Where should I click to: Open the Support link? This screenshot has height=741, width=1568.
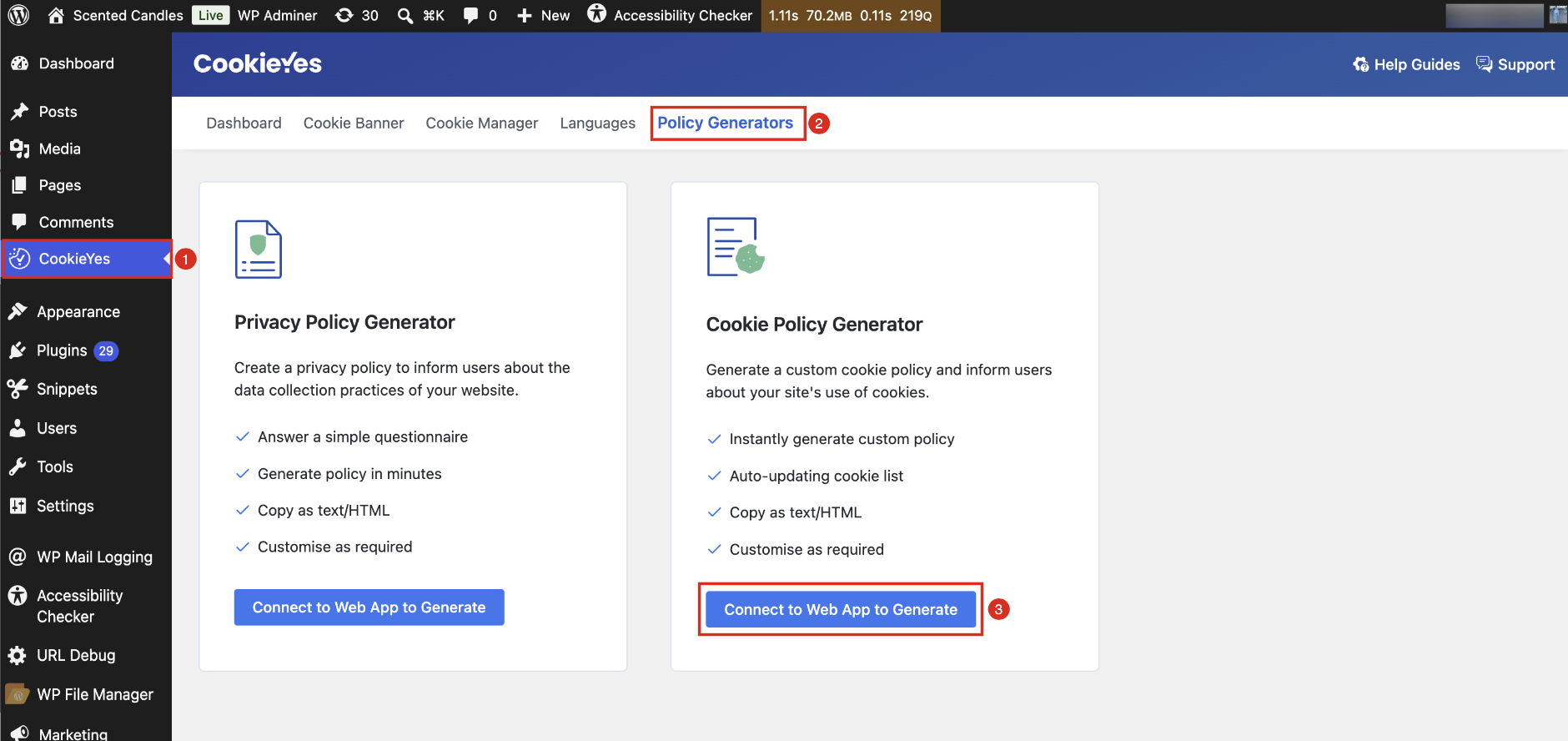pos(1526,65)
